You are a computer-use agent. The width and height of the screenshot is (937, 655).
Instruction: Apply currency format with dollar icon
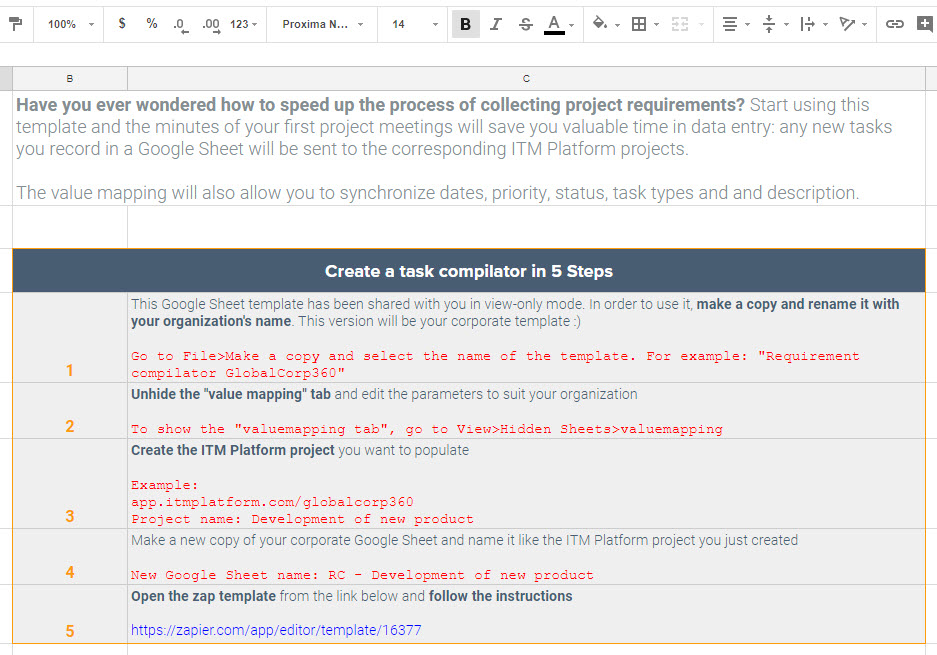point(121,24)
